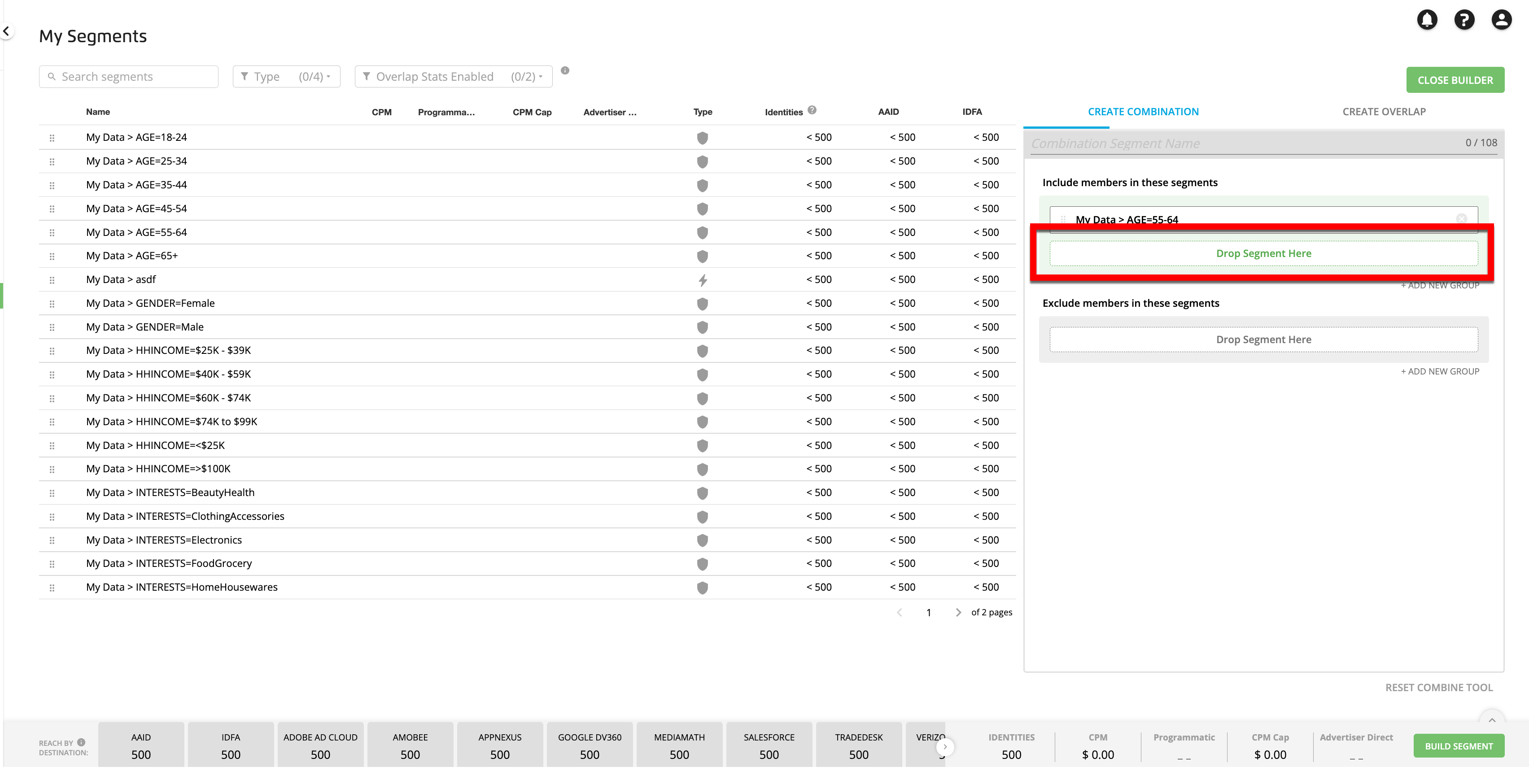Click the drag handle for AGE=65+ row
This screenshot has height=784, width=1529.
coord(52,257)
